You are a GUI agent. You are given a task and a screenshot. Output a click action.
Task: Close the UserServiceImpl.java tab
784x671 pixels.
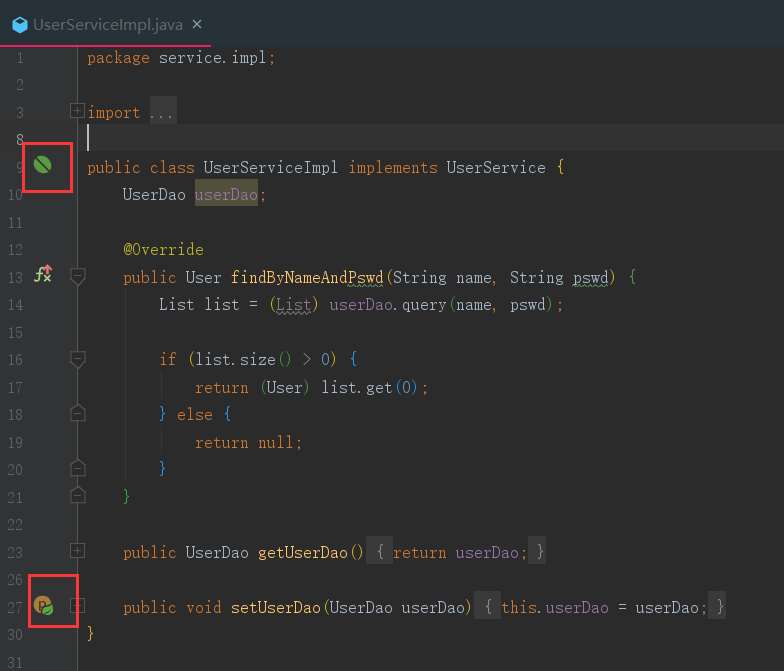click(x=197, y=24)
